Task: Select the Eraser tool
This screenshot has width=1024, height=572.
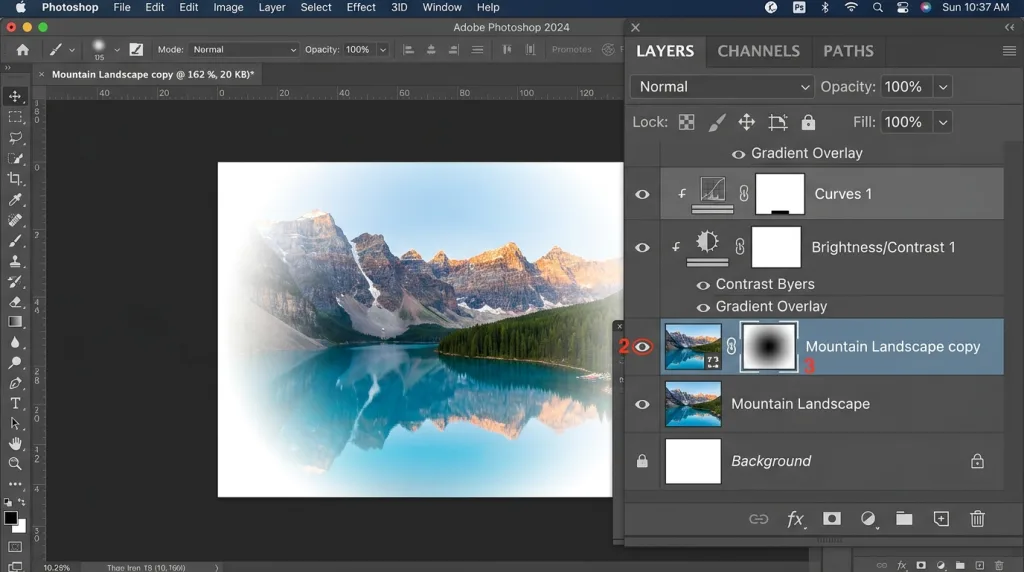Action: 15,302
